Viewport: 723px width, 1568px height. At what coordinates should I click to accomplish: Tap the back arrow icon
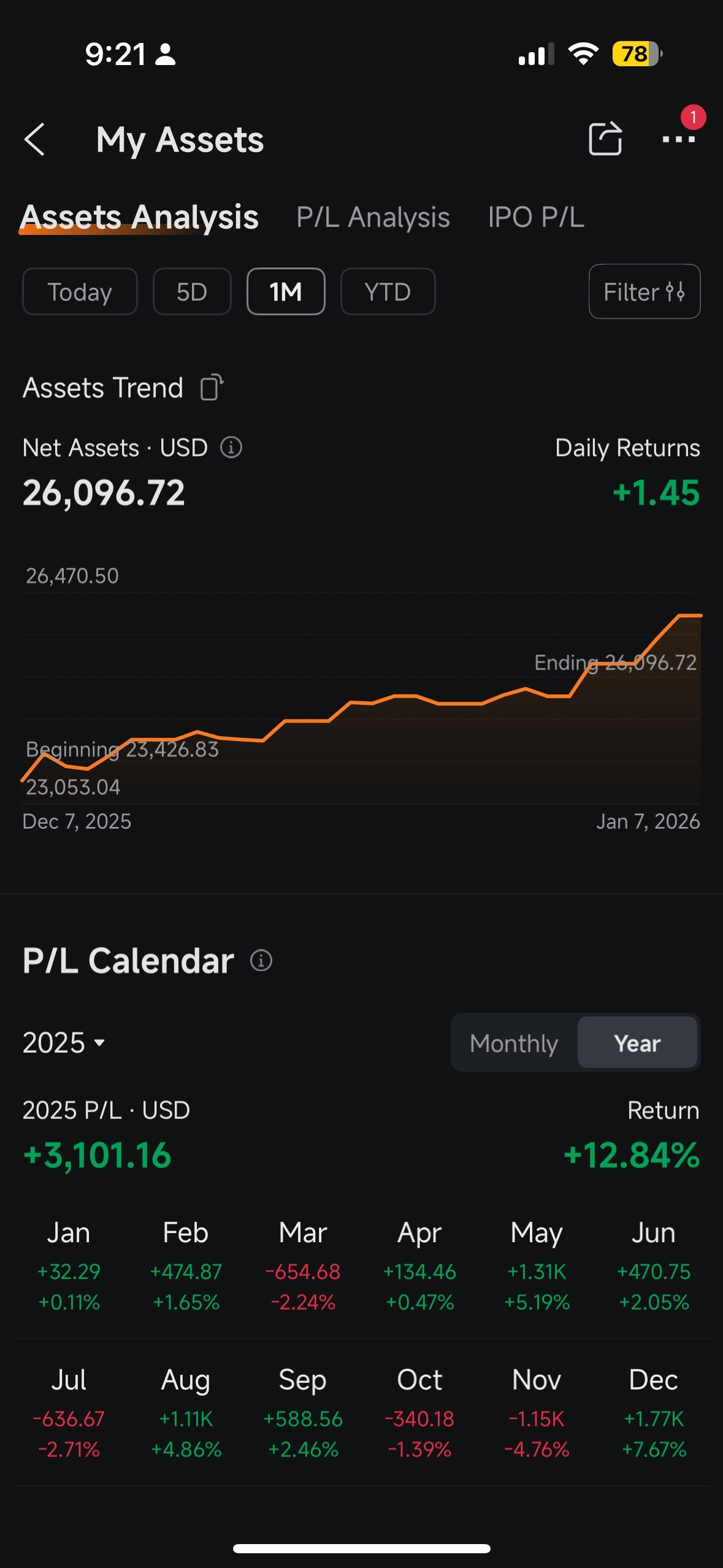[x=35, y=139]
